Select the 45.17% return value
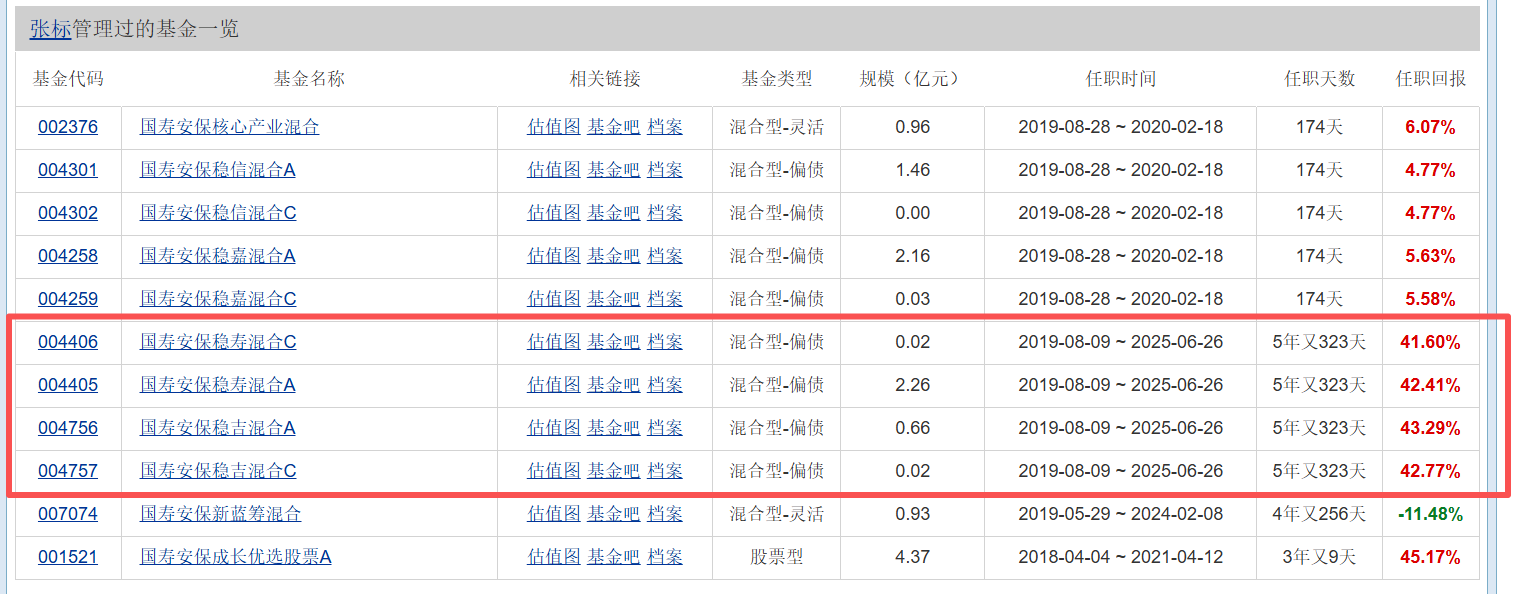Image resolution: width=1536 pixels, height=594 pixels. coord(1430,557)
